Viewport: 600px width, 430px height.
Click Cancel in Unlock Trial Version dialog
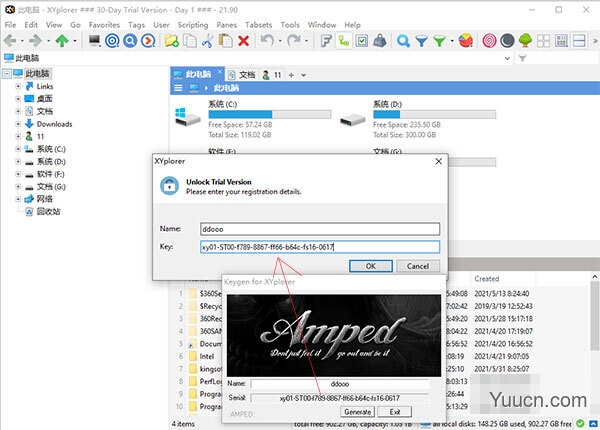tap(417, 266)
